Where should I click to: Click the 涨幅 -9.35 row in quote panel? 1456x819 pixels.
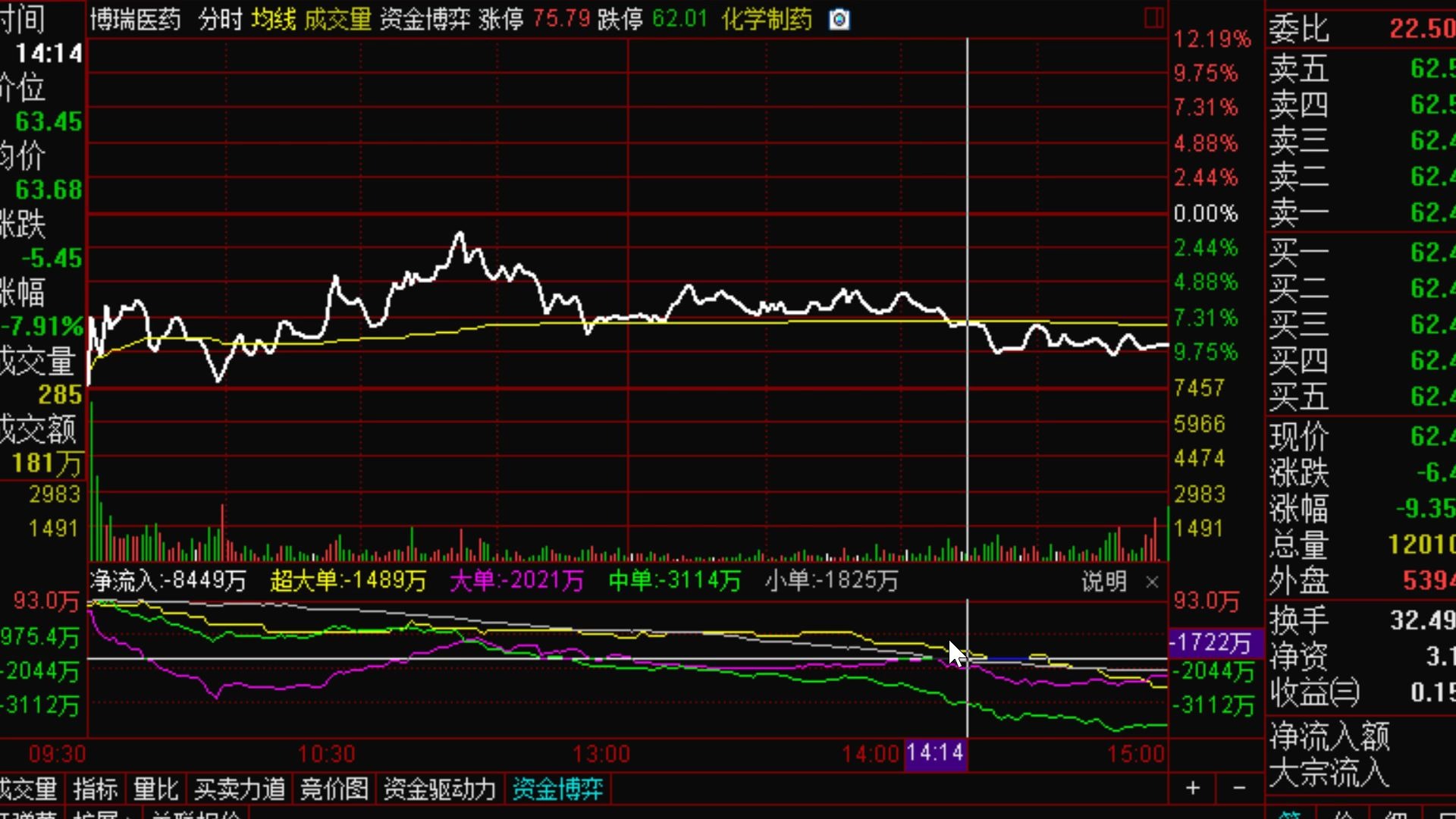1361,509
